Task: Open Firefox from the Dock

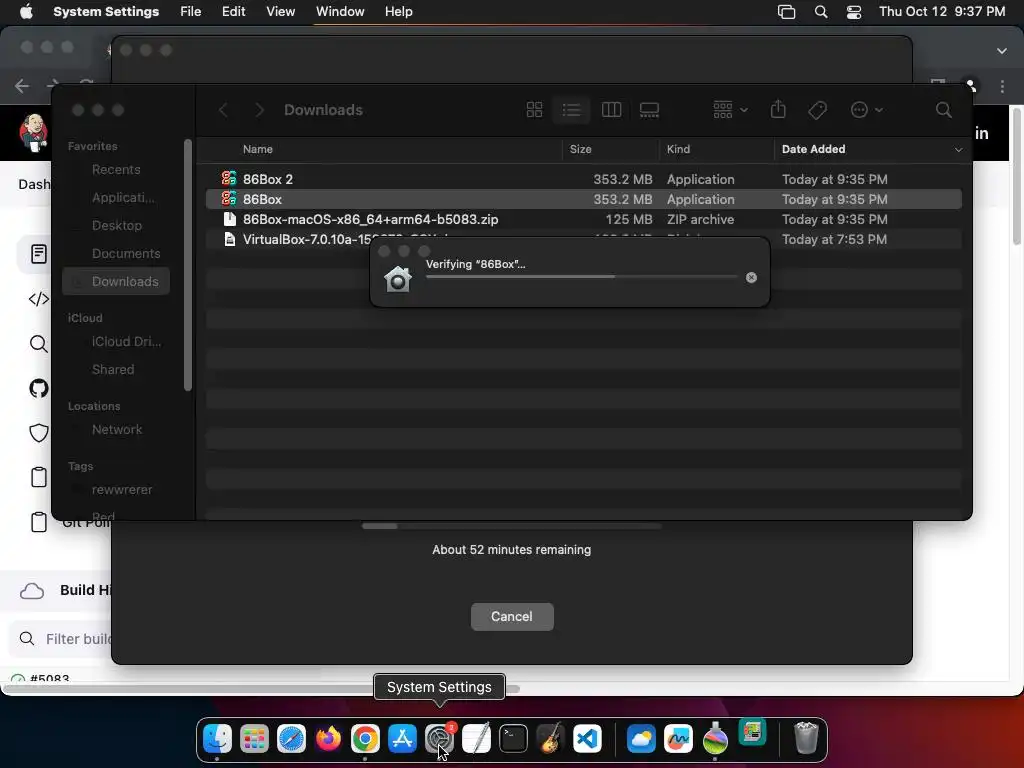Action: pyautogui.click(x=328, y=739)
